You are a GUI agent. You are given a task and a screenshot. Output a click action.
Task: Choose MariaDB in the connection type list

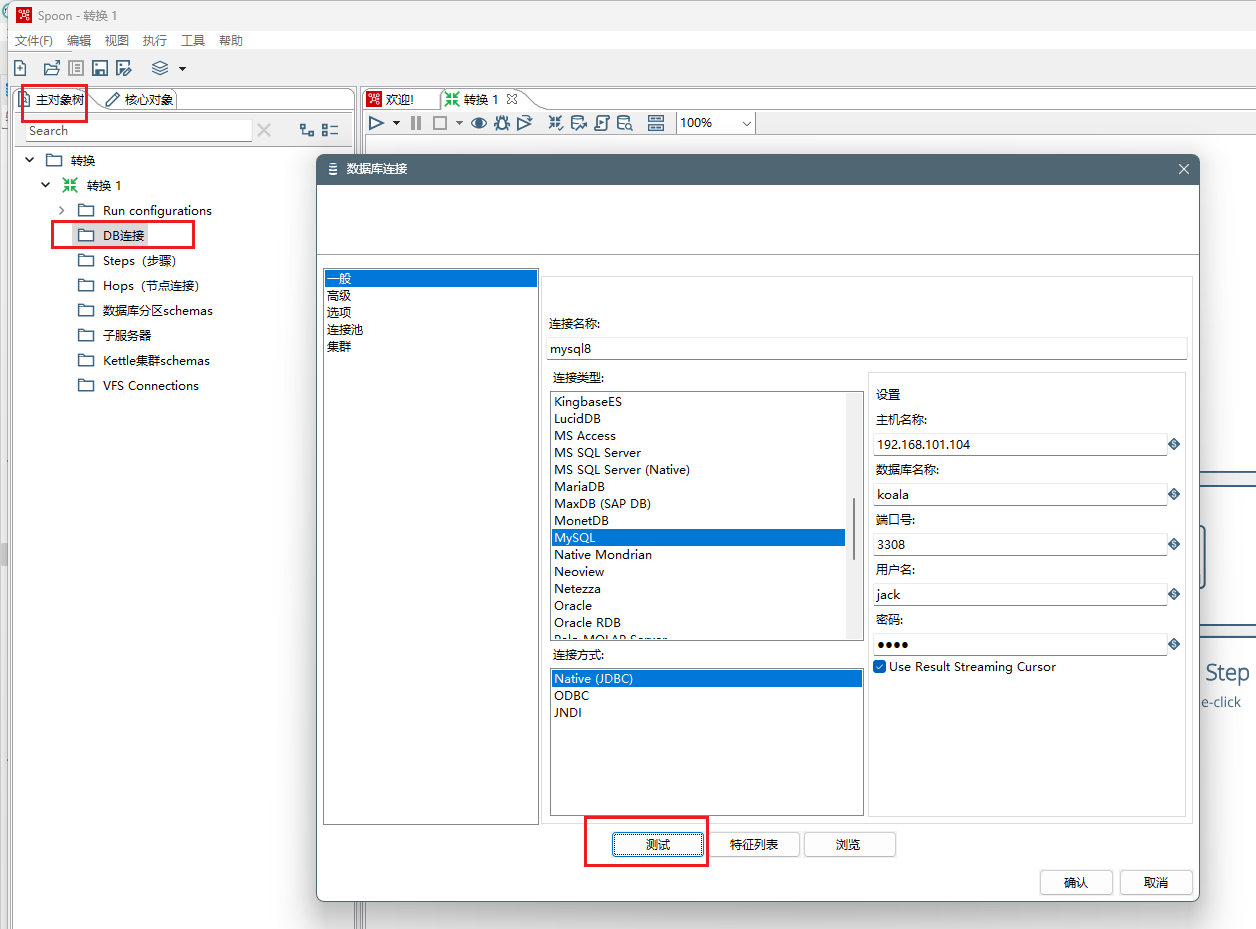[579, 486]
